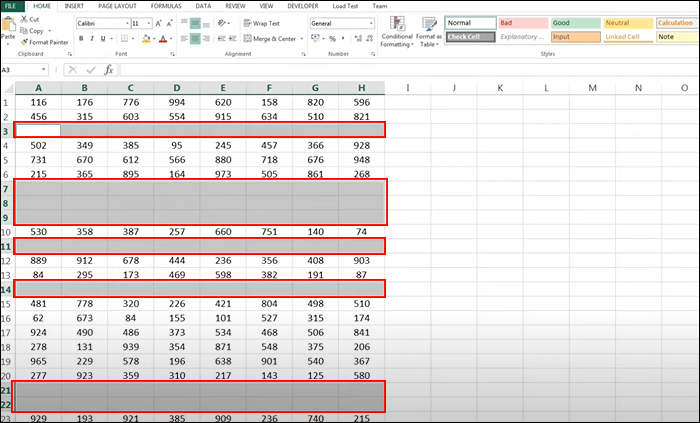Click the Percent Style icon

point(332,39)
